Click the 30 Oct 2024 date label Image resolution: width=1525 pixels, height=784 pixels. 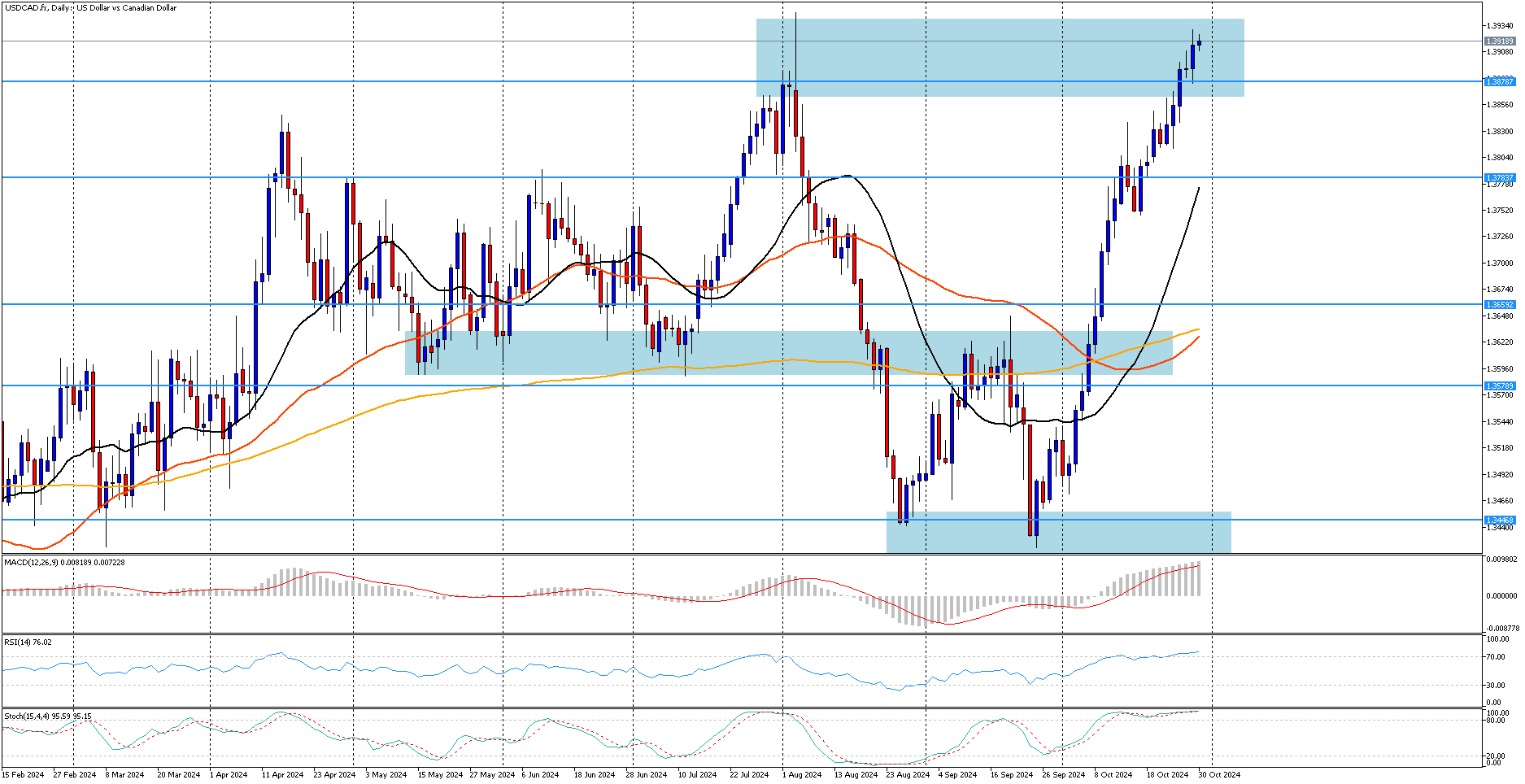1218,774
